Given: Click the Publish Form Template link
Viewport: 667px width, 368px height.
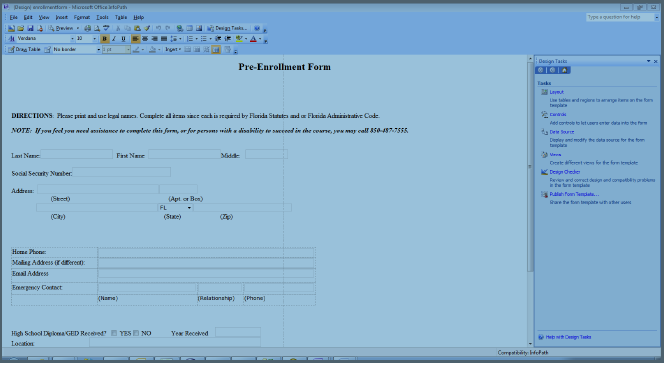Looking at the screenshot, I should click(x=574, y=194).
